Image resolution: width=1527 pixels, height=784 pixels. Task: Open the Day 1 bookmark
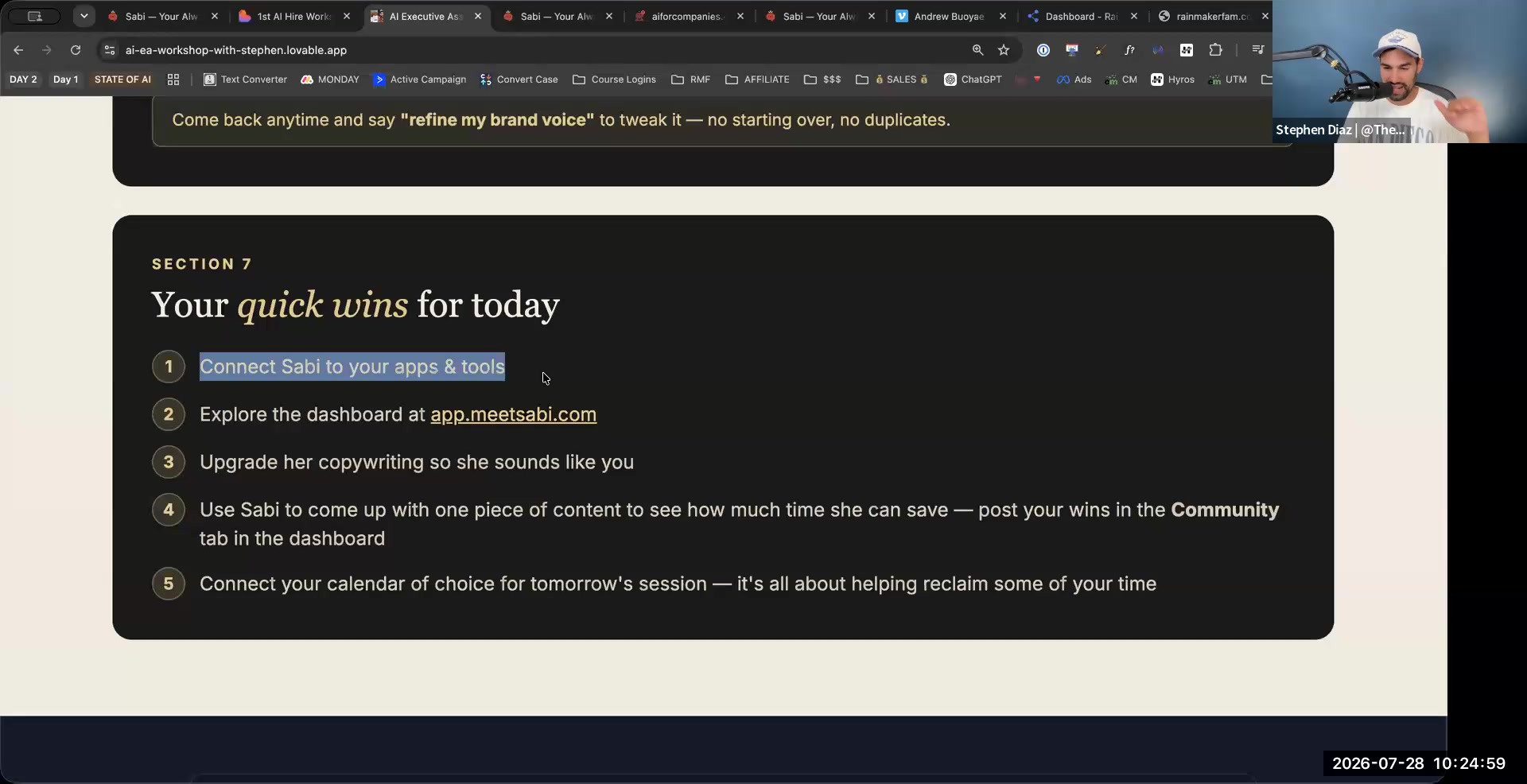65,80
